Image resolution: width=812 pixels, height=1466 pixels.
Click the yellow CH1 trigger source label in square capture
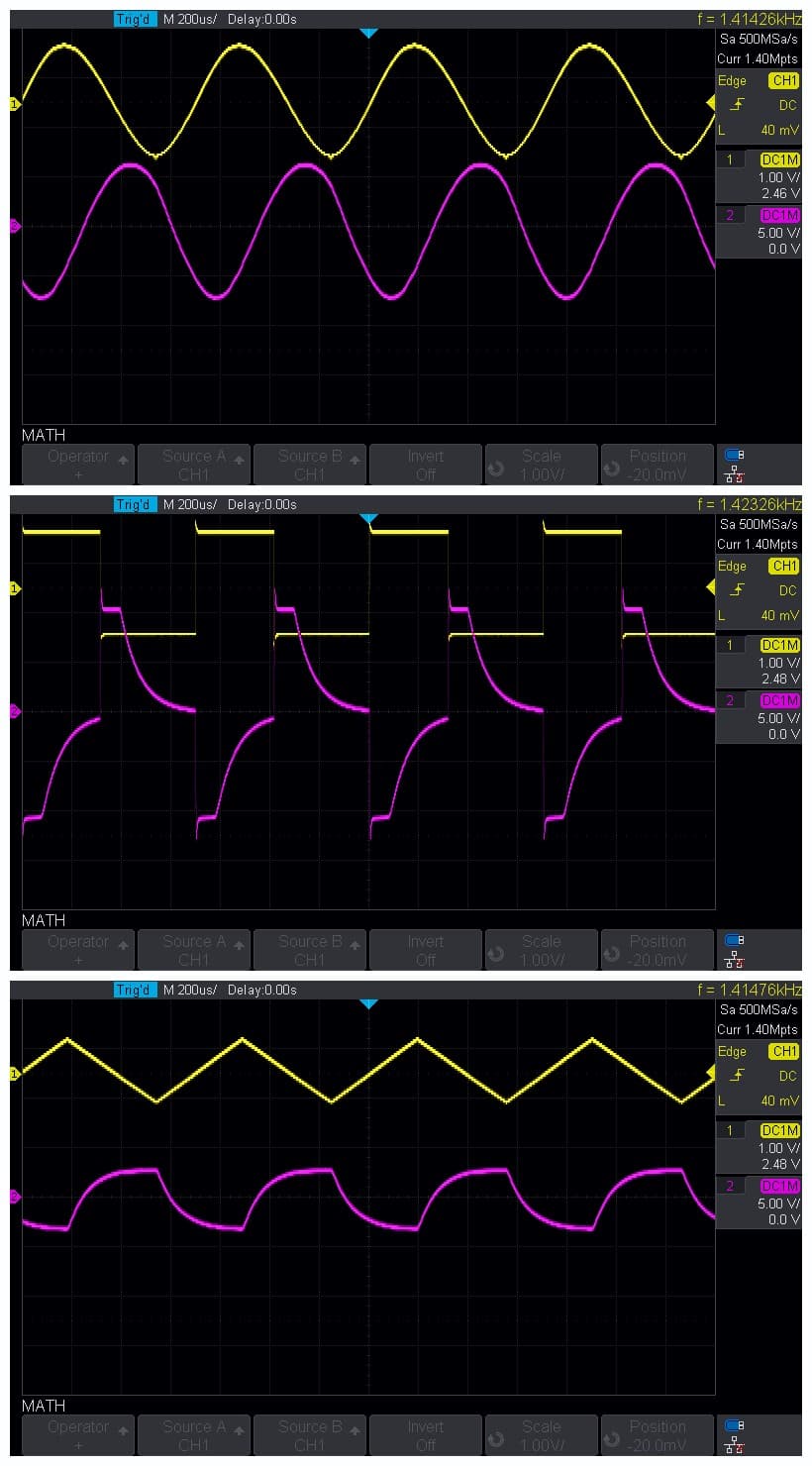pos(783,566)
